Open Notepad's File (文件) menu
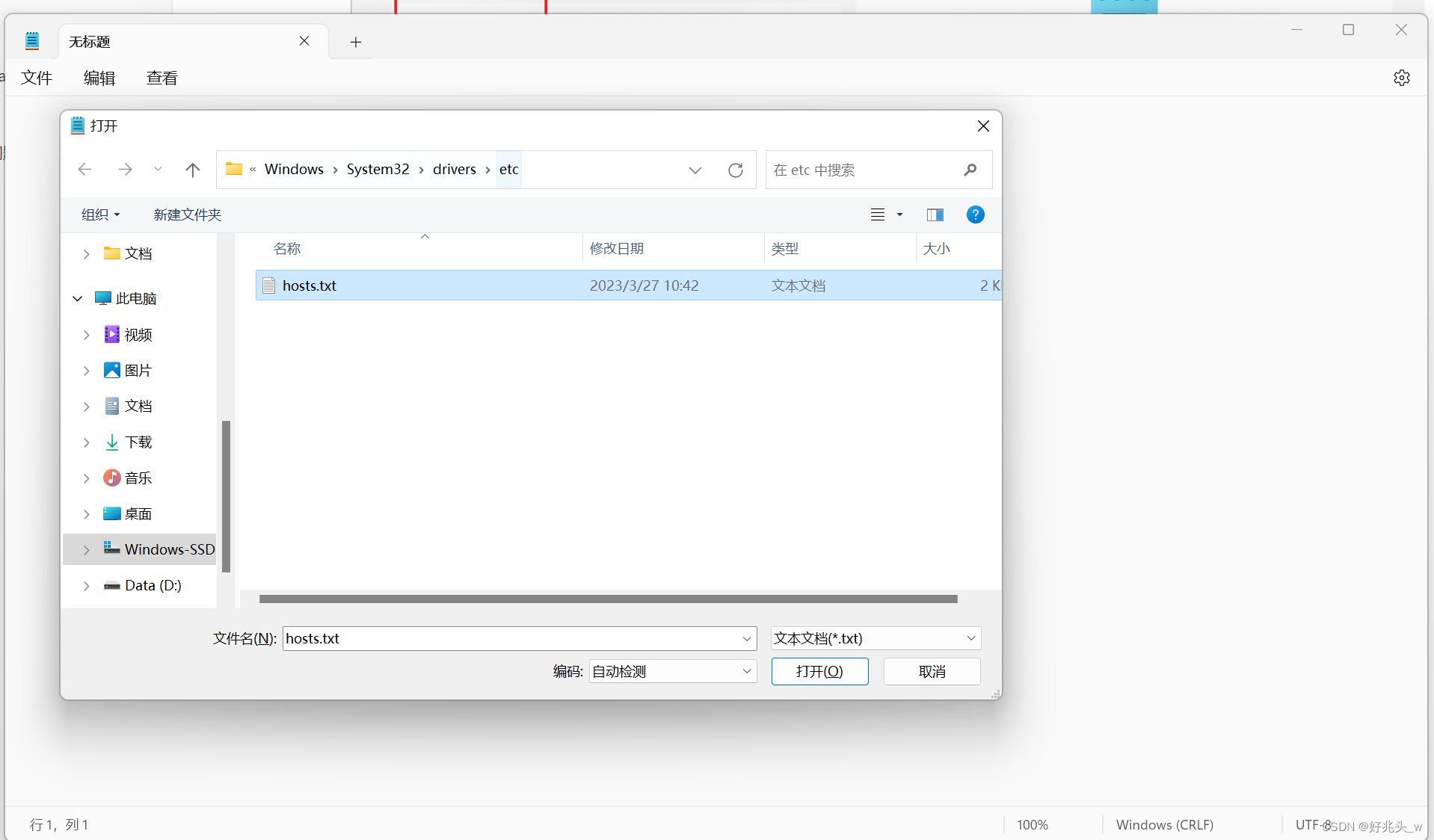This screenshot has height=840, width=1434. click(37, 78)
